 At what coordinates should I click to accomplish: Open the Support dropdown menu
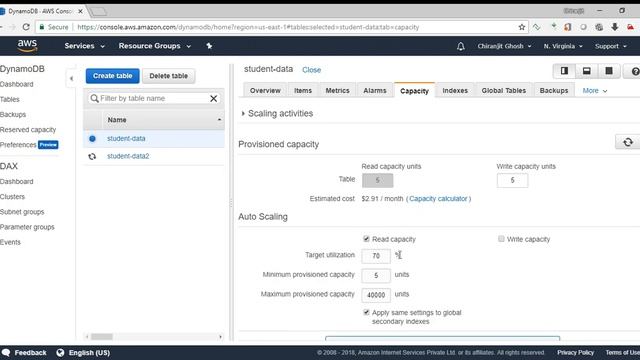(611, 46)
